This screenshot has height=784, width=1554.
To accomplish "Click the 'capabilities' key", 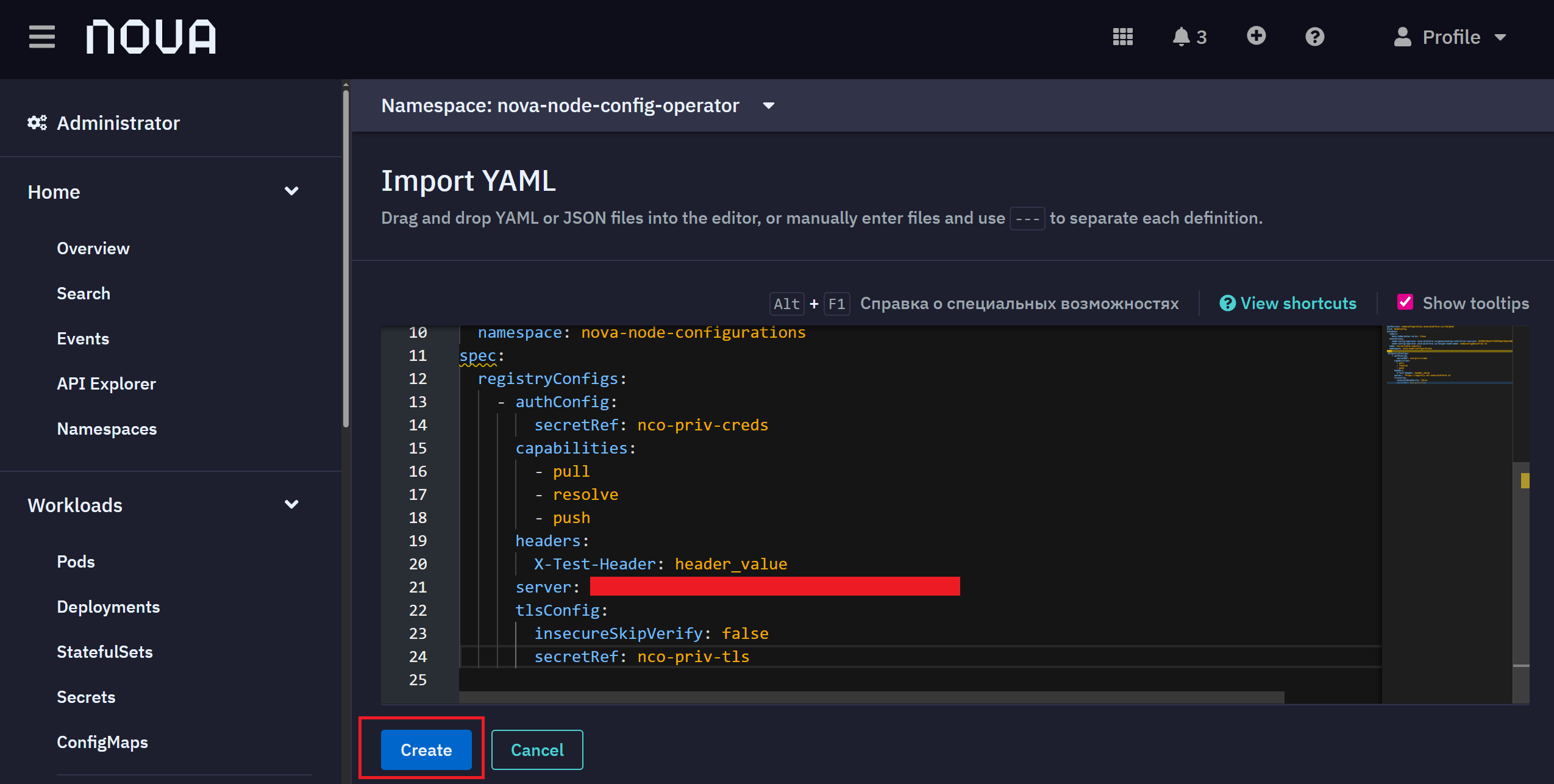I will (571, 448).
